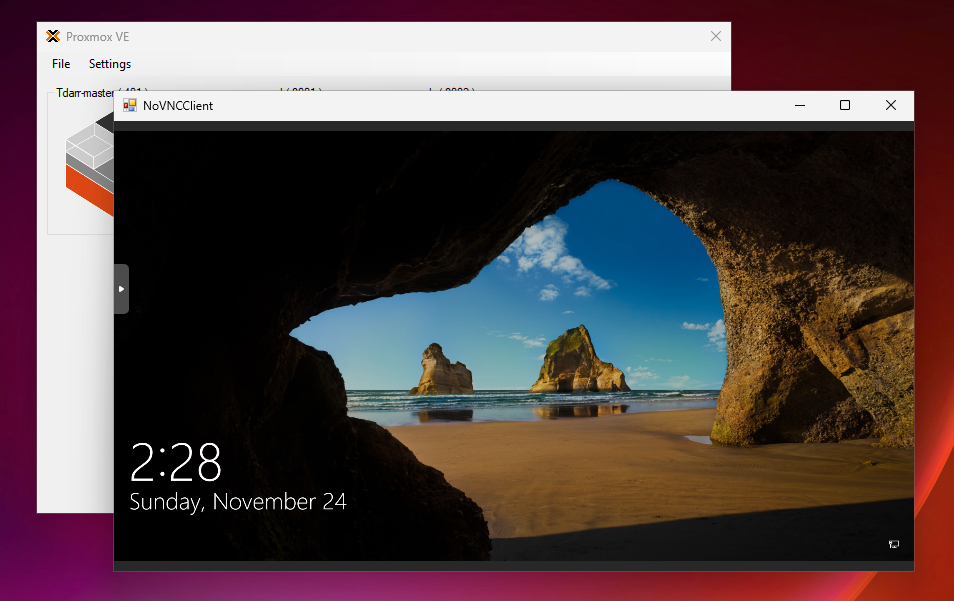Minimize the NoVNCClient window
This screenshot has width=954, height=601.
click(x=800, y=105)
